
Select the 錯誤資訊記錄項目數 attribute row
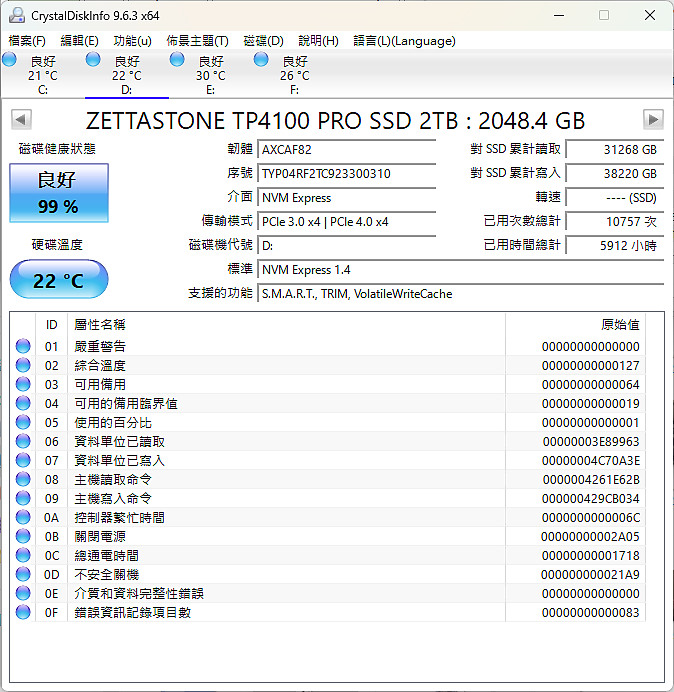[x=328, y=612]
